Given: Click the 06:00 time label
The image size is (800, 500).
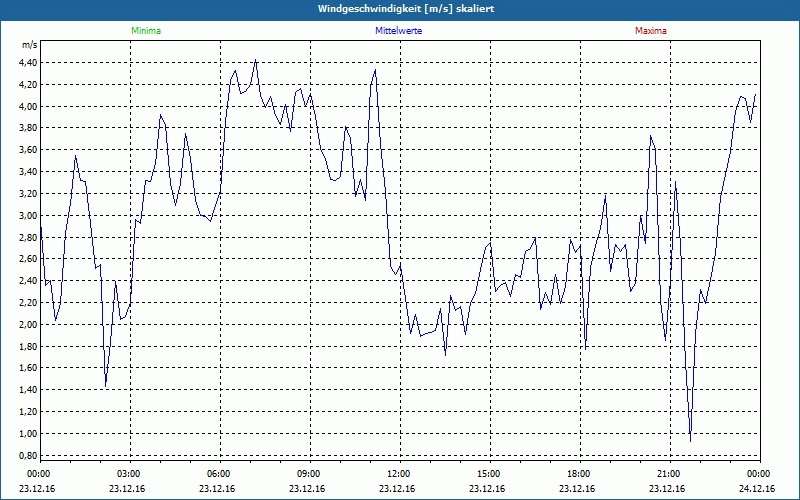Looking at the screenshot, I should tap(220, 474).
